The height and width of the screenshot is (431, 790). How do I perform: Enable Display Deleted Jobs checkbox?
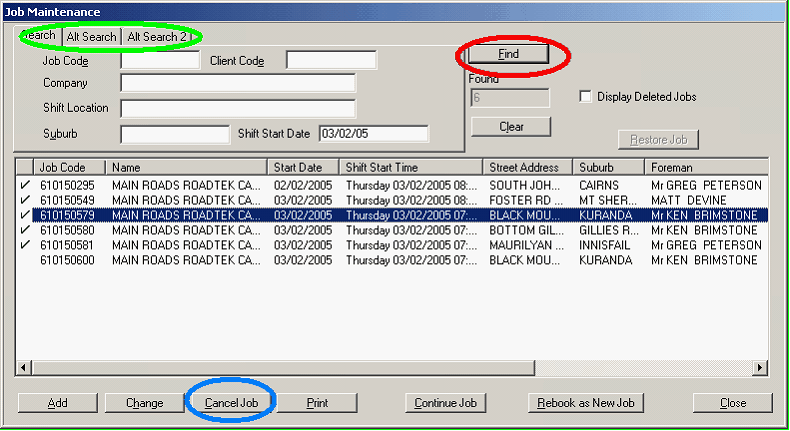pos(585,97)
